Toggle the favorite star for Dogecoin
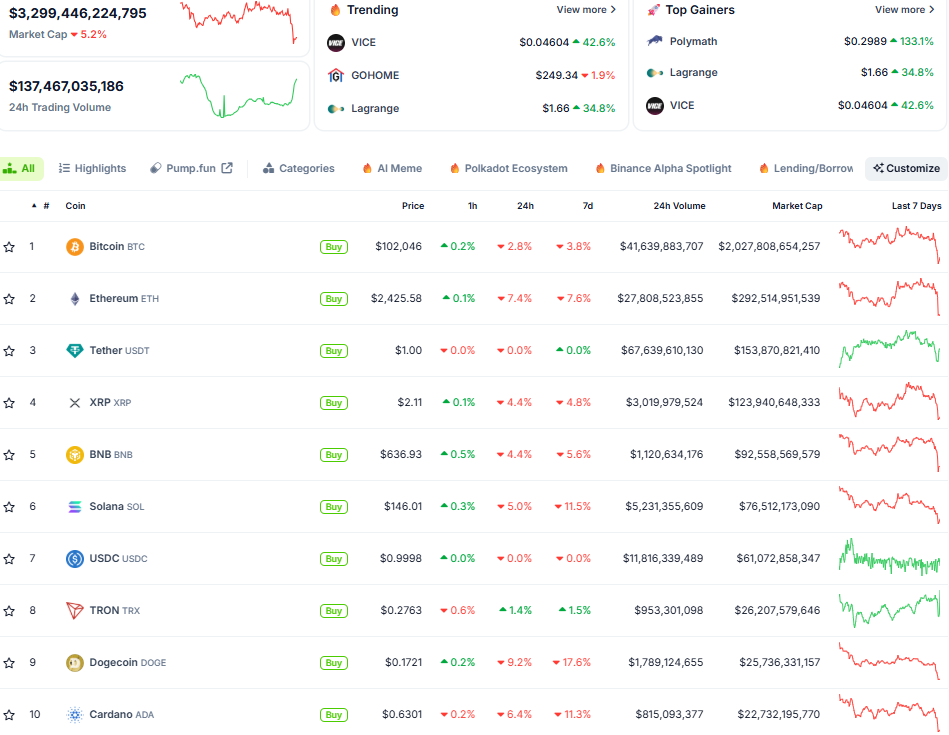This screenshot has height=735, width=949. coord(9,663)
